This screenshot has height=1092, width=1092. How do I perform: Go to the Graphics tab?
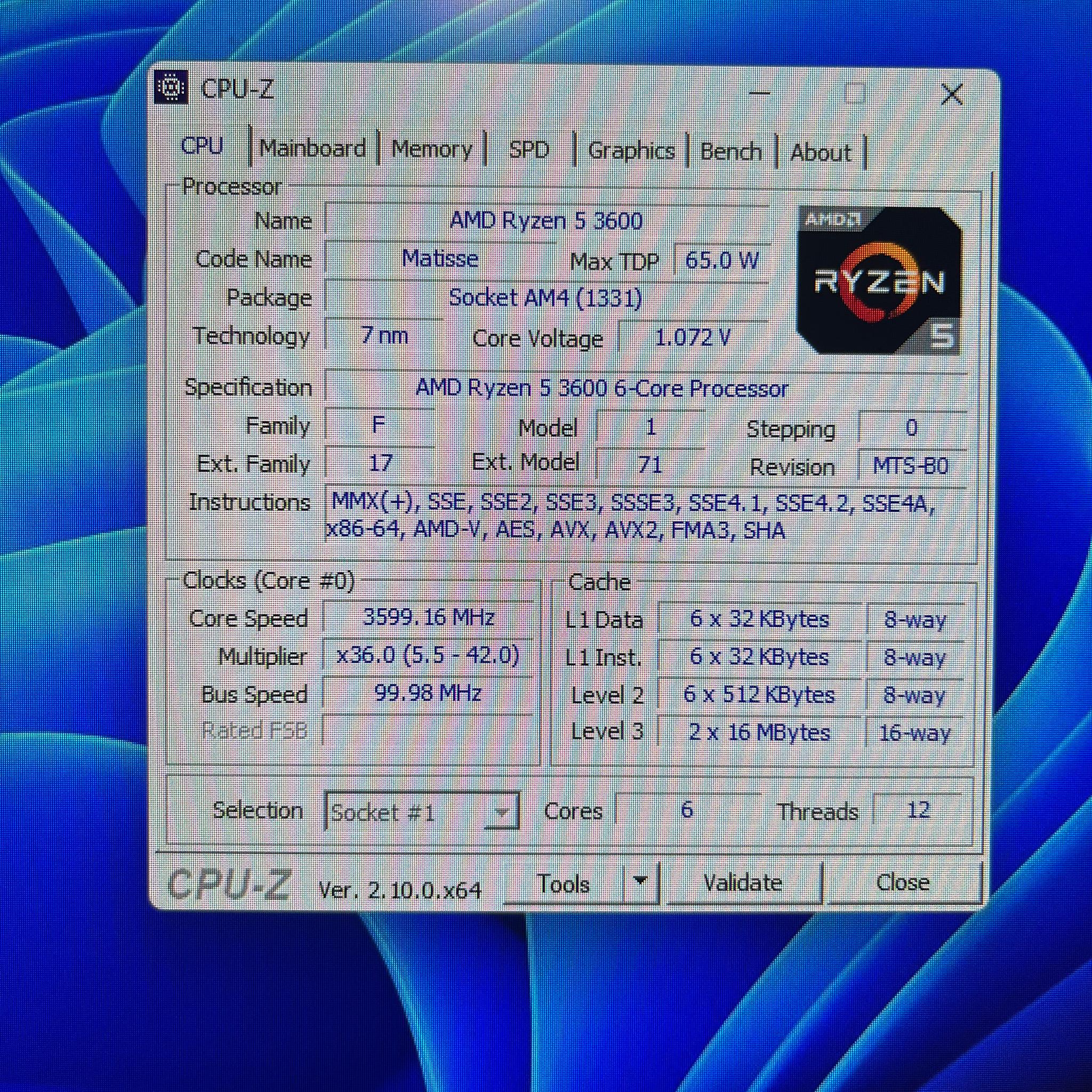[x=631, y=151]
